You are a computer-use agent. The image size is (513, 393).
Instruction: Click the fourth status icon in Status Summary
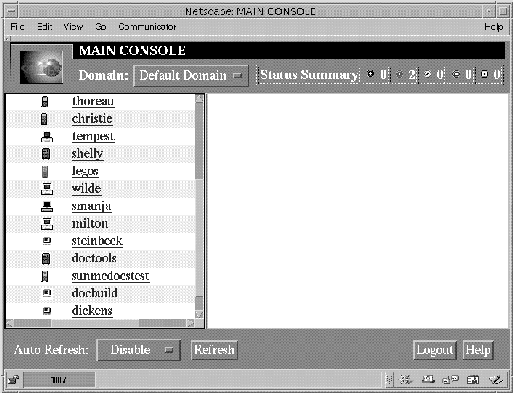point(455,74)
